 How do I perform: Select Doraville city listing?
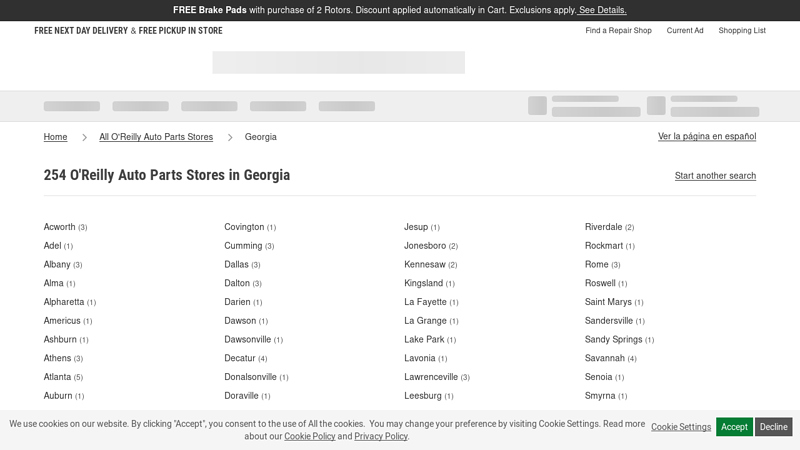coord(247,396)
